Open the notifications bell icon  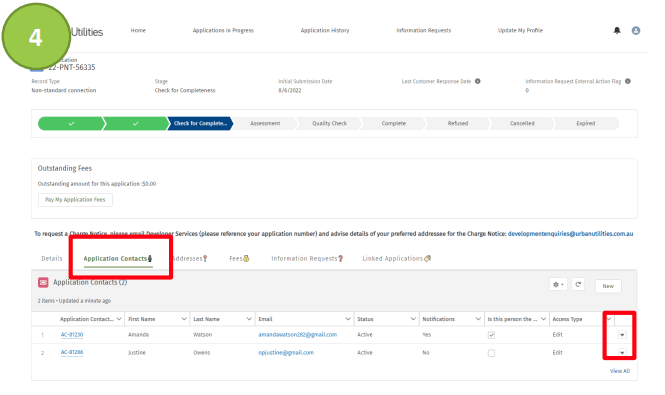pyautogui.click(x=617, y=31)
